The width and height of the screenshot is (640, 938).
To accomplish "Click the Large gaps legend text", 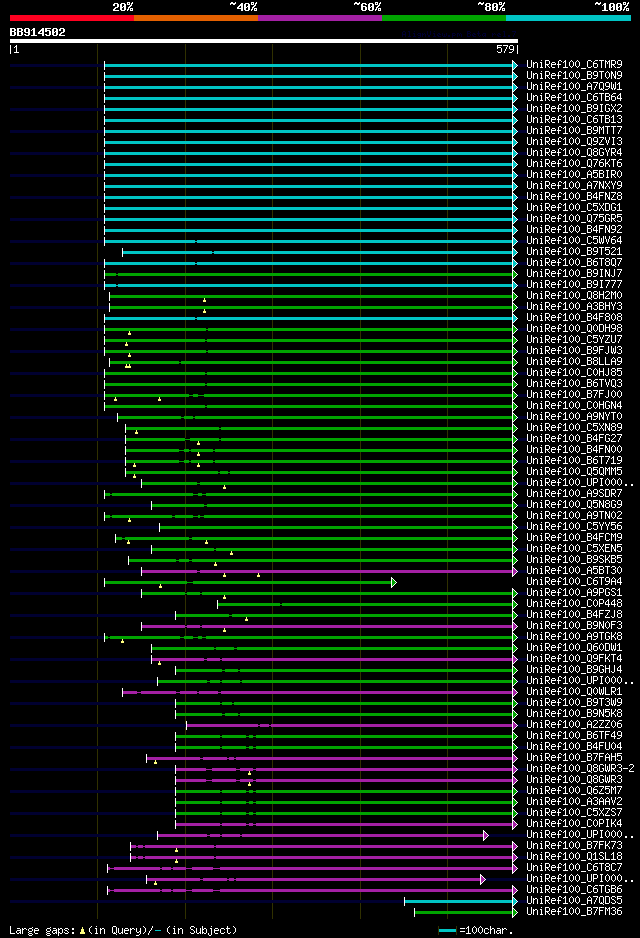I will pyautogui.click(x=123, y=930).
